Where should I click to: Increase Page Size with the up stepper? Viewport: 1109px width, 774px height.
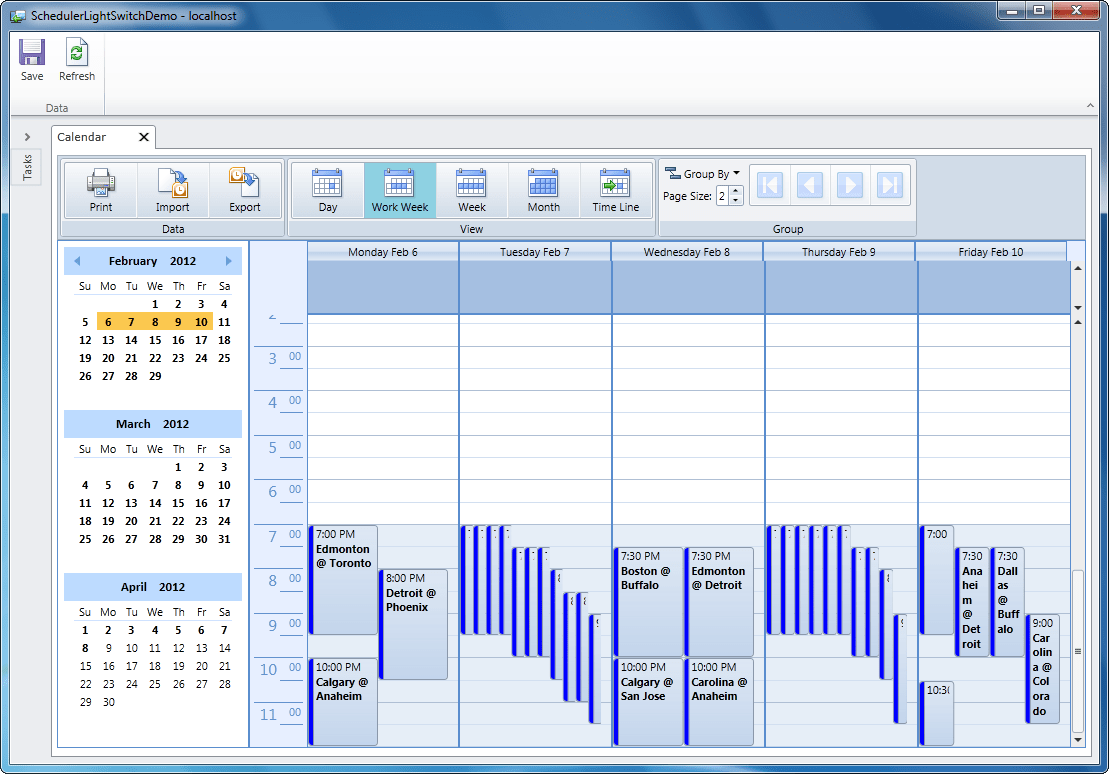[737, 190]
